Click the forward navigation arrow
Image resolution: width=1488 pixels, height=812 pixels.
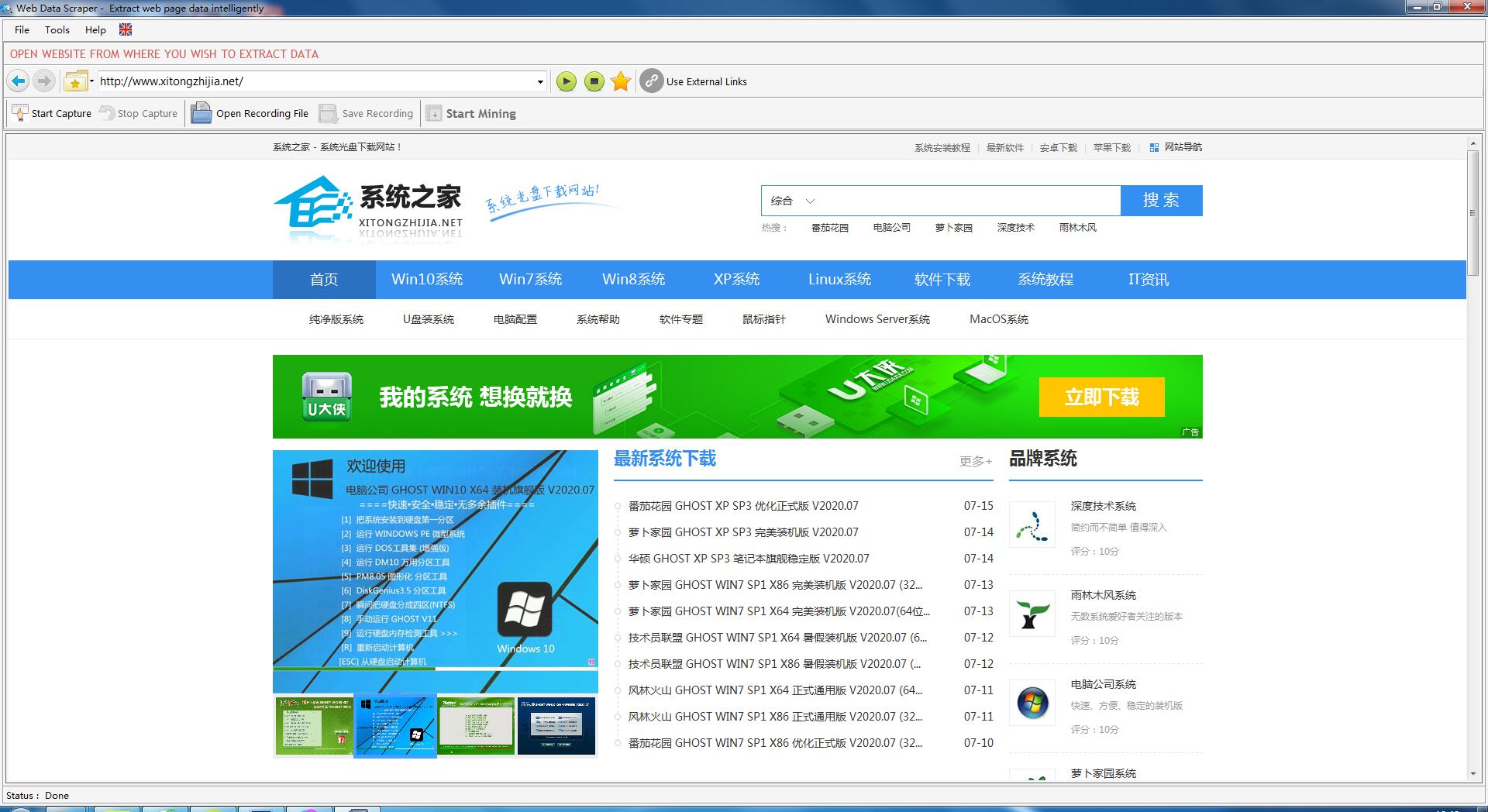click(x=44, y=81)
